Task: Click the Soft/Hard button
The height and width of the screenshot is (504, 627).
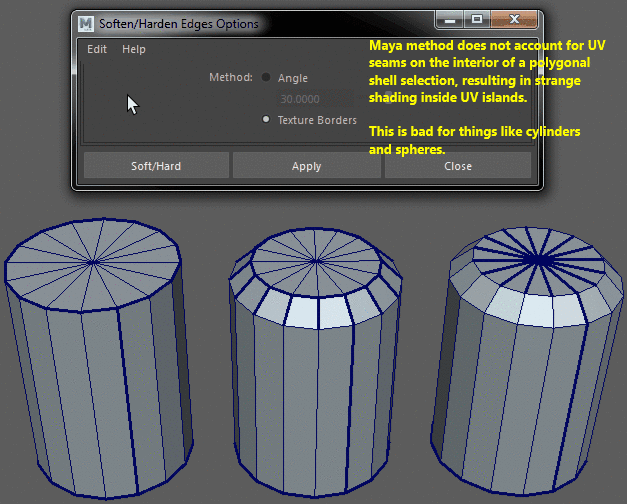Action: pyautogui.click(x=156, y=166)
